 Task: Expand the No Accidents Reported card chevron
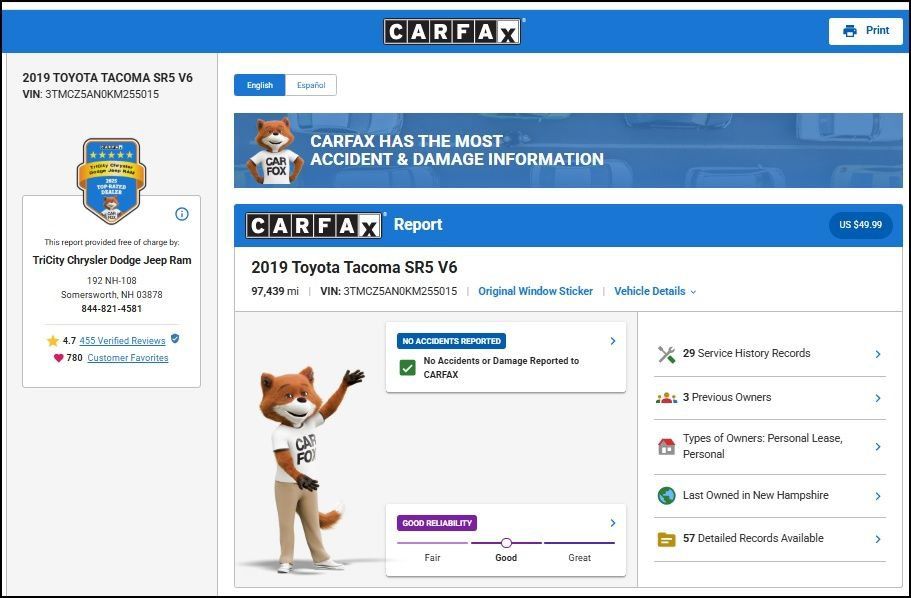coord(613,341)
